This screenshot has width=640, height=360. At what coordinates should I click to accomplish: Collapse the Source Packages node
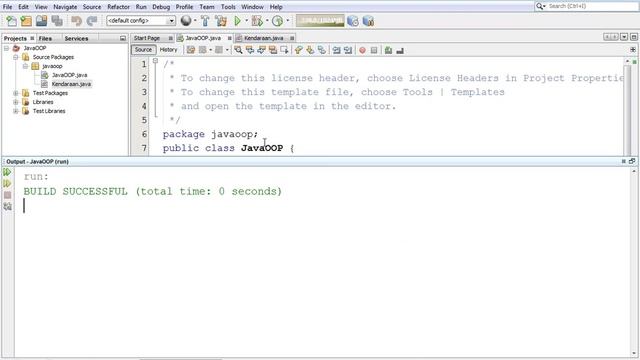point(16,57)
